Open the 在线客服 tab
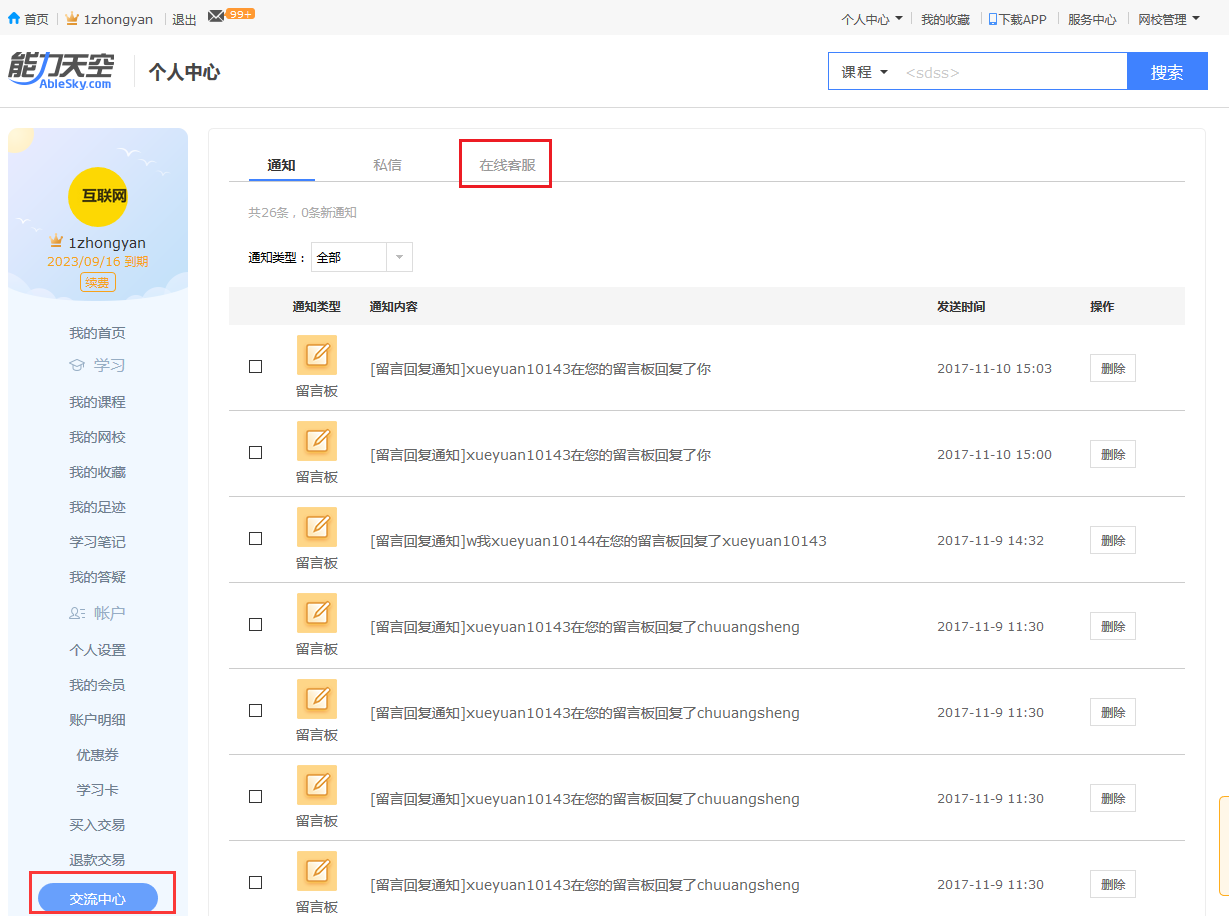This screenshot has height=916, width=1229. [x=507, y=165]
